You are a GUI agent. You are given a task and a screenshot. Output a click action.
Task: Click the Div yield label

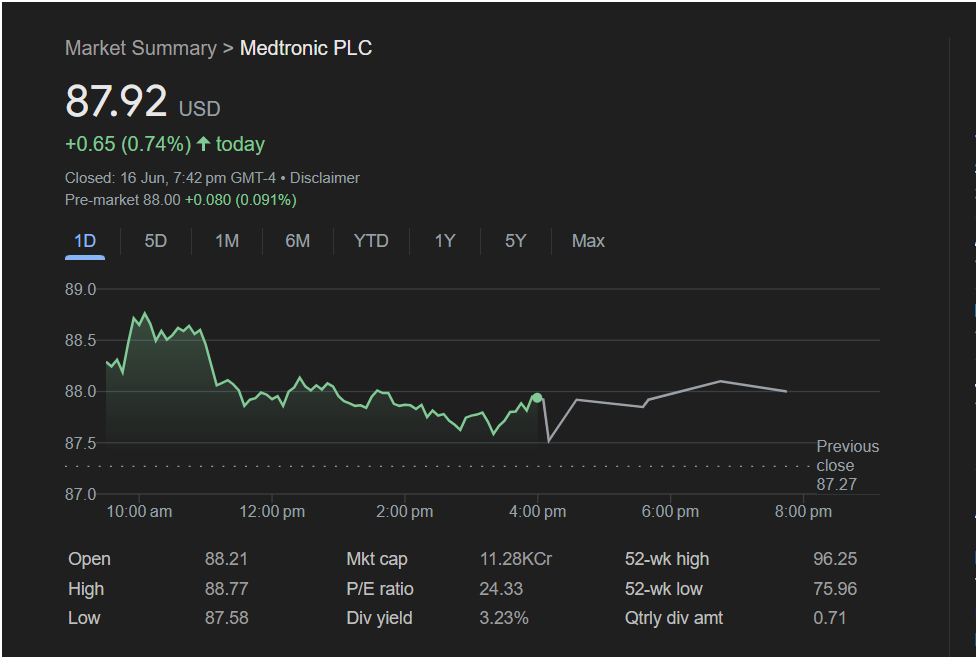379,618
